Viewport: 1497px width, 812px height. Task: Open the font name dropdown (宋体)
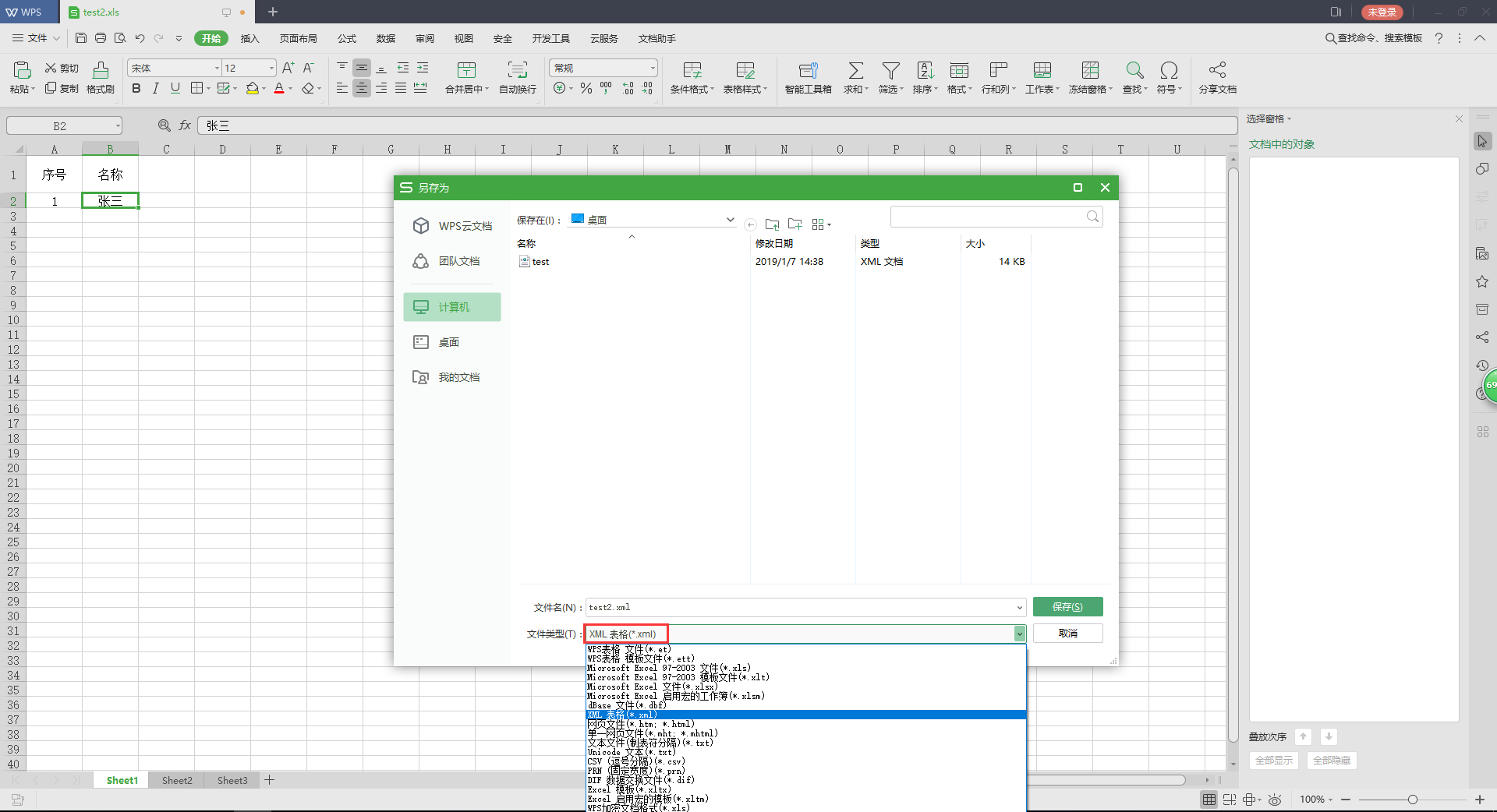[x=217, y=69]
